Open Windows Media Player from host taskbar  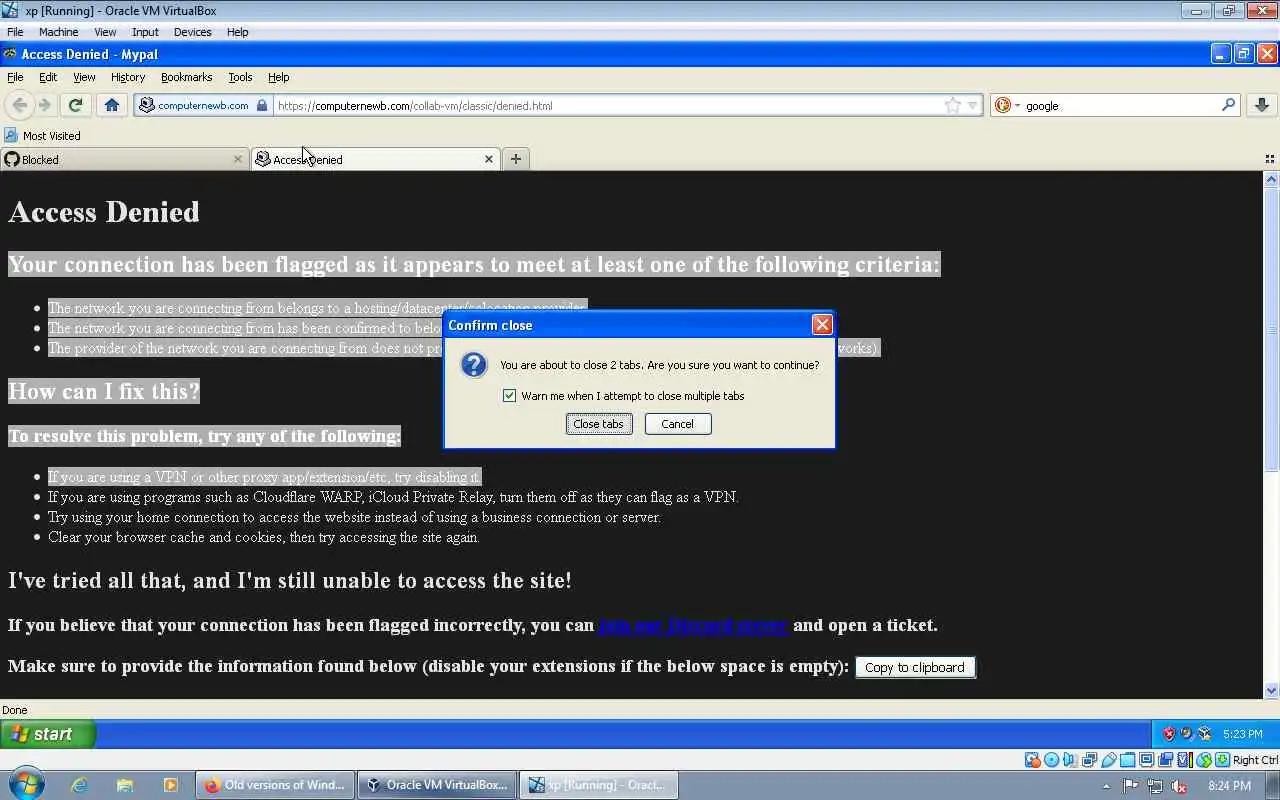[x=170, y=785]
